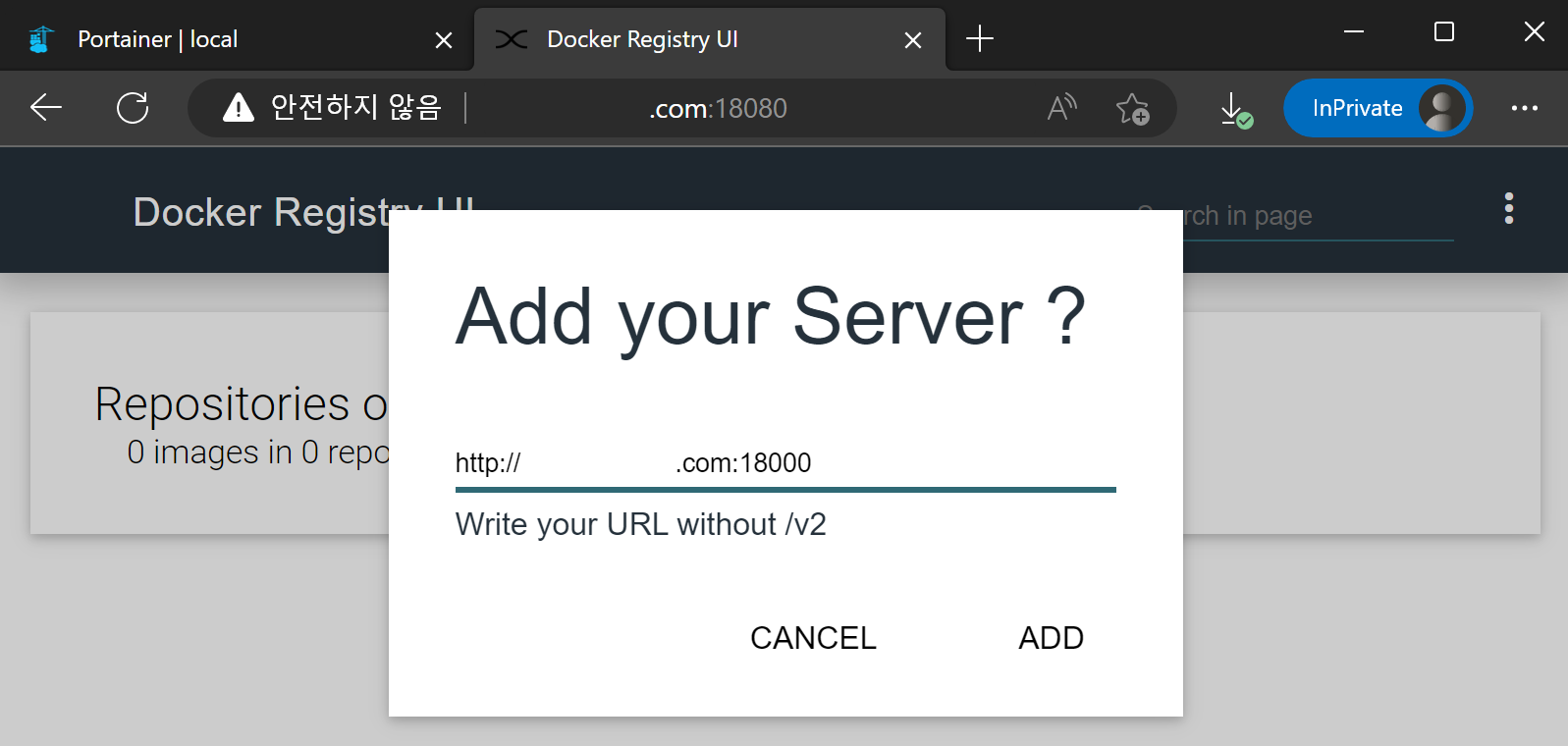The image size is (1568, 746).
Task: Close the browser window
Action: 1535,31
